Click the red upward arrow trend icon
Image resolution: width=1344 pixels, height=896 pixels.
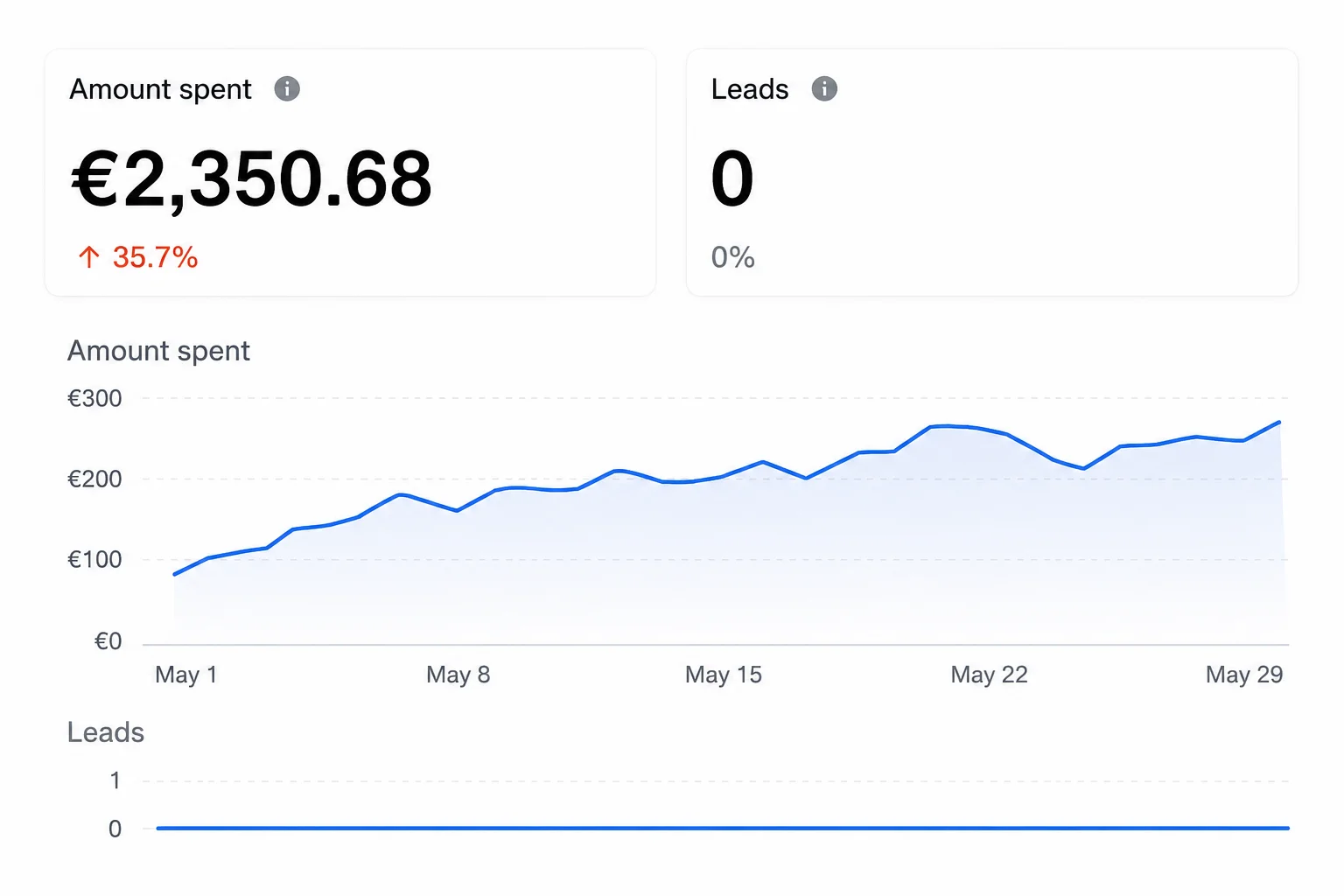point(88,257)
